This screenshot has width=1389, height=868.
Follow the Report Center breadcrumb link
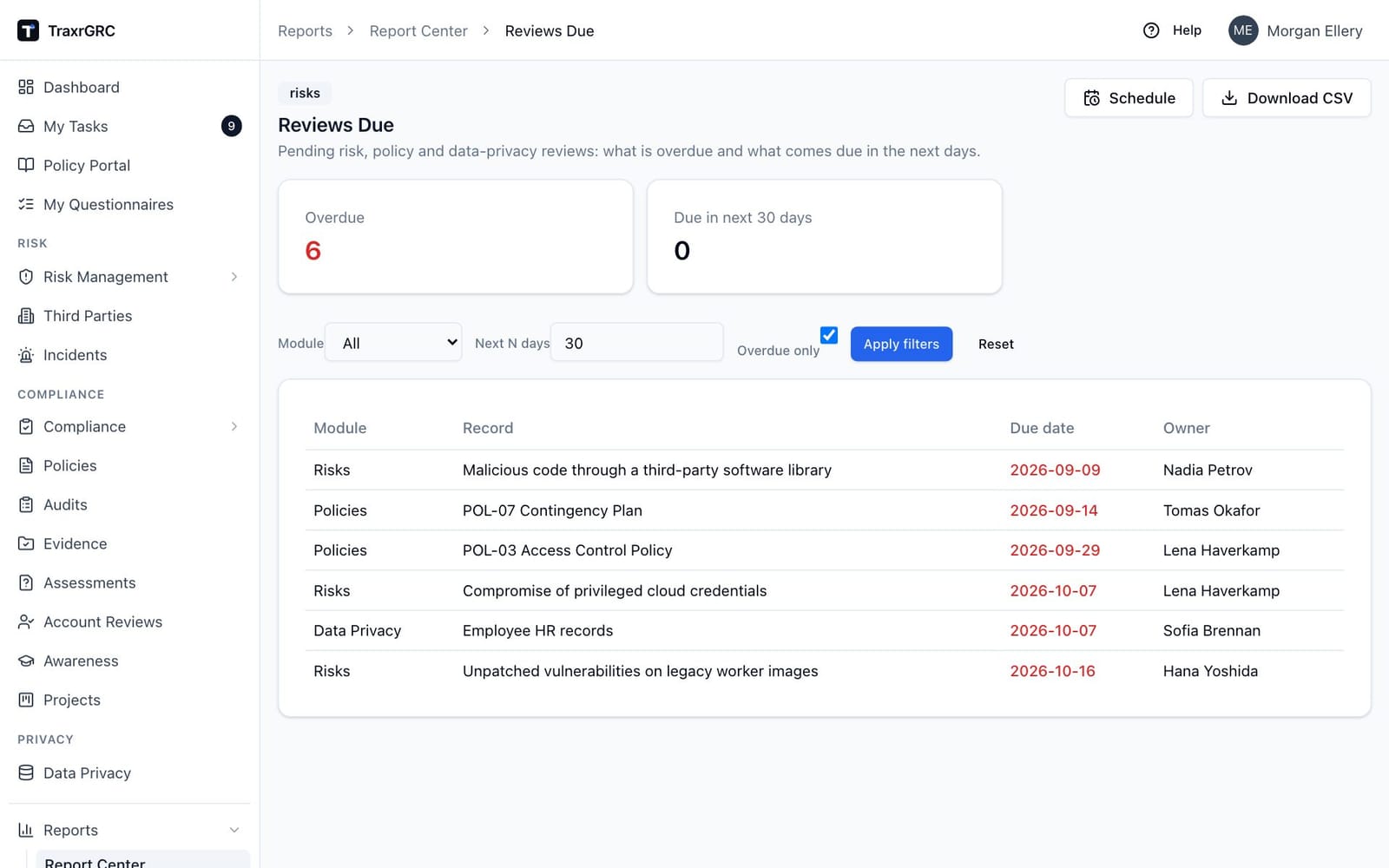pyautogui.click(x=418, y=30)
